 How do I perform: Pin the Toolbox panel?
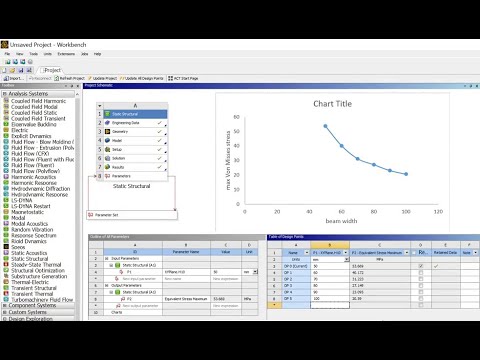click(x=71, y=86)
